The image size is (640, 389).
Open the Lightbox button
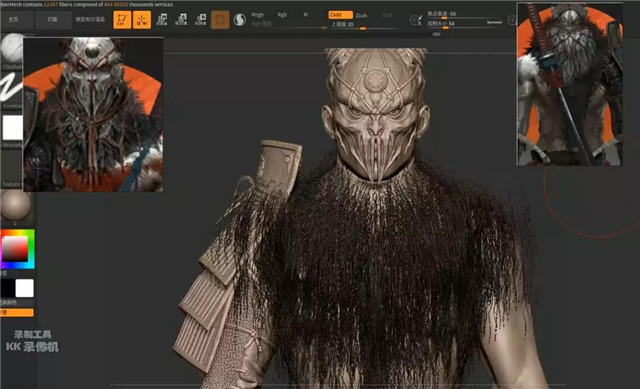pyautogui.click(x=53, y=20)
